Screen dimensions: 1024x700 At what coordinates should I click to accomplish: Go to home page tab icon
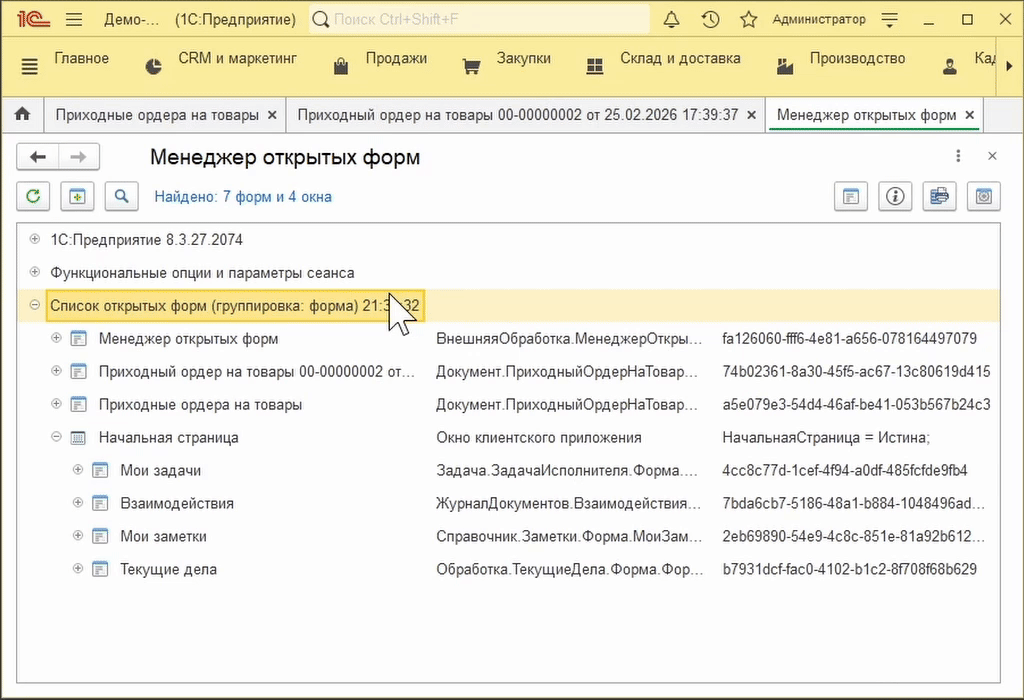tap(22, 114)
